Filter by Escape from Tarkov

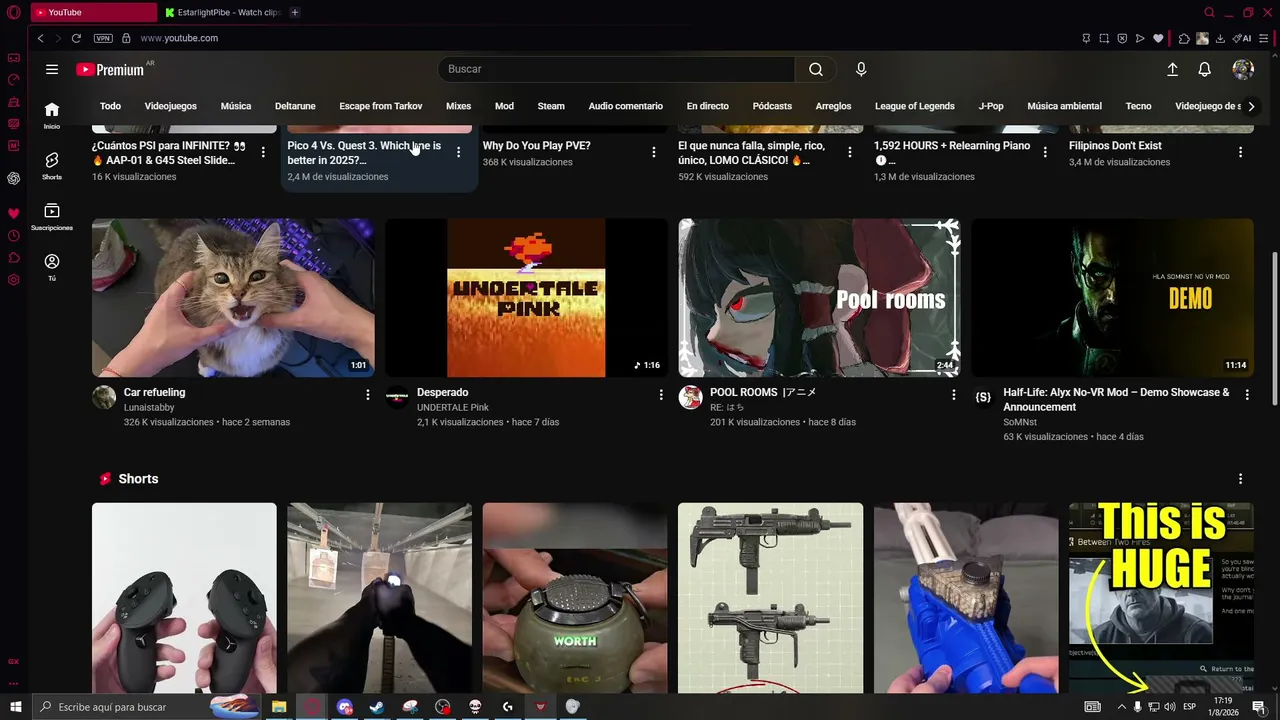(x=381, y=106)
